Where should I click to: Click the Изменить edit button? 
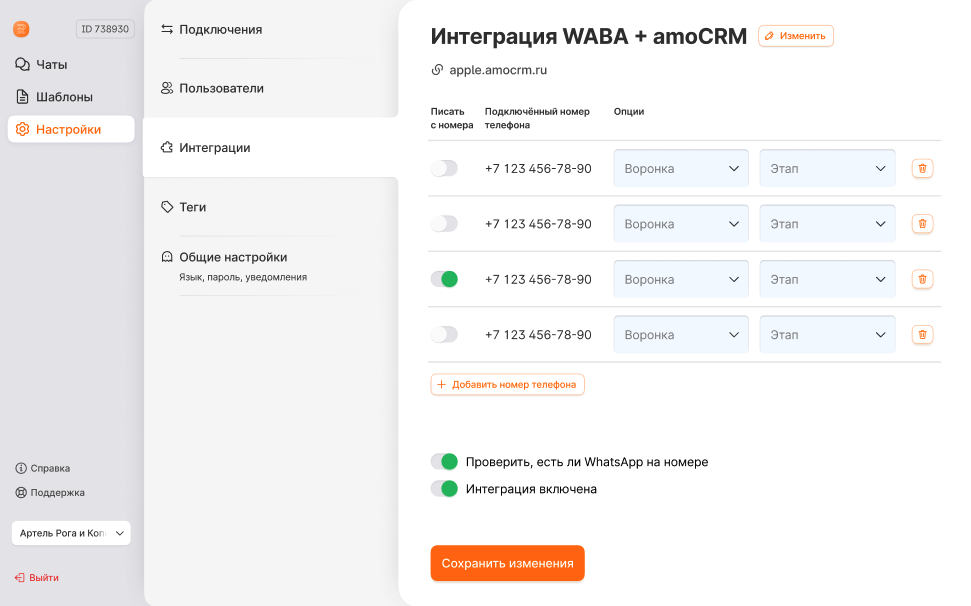click(796, 36)
